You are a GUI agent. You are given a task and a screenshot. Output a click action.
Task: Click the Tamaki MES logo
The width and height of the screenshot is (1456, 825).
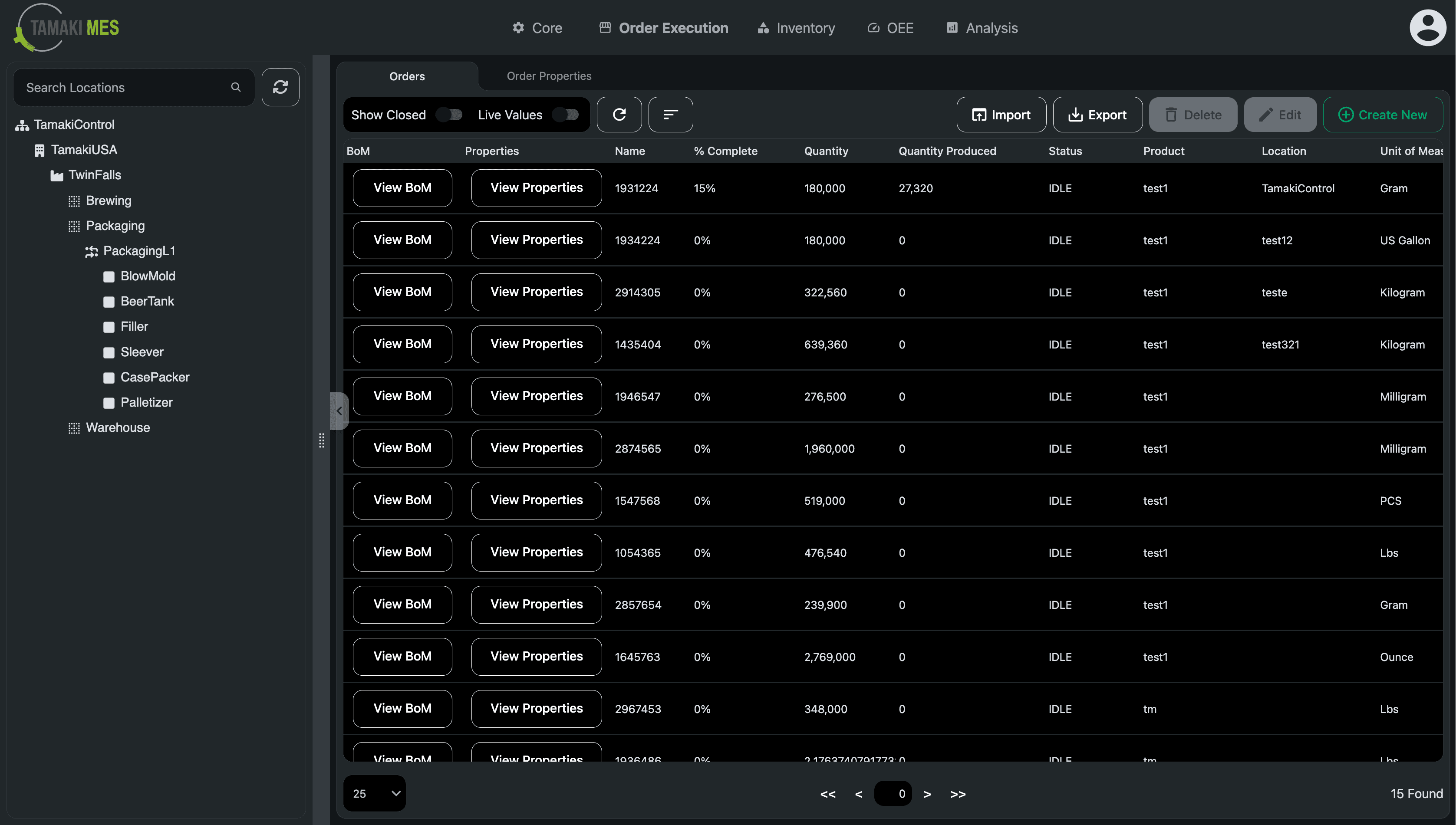pyautogui.click(x=67, y=27)
